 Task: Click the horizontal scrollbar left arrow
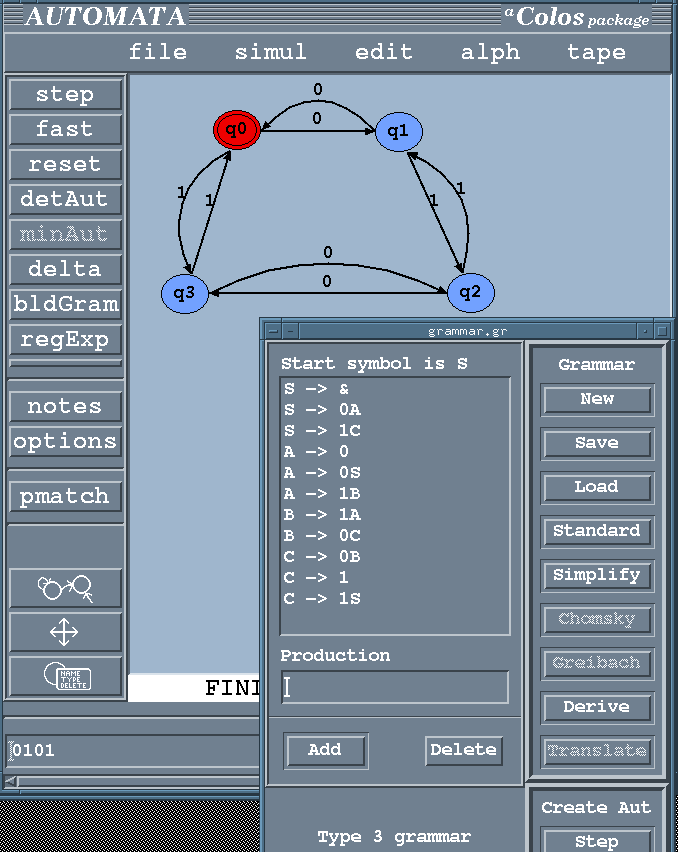pos(9,781)
